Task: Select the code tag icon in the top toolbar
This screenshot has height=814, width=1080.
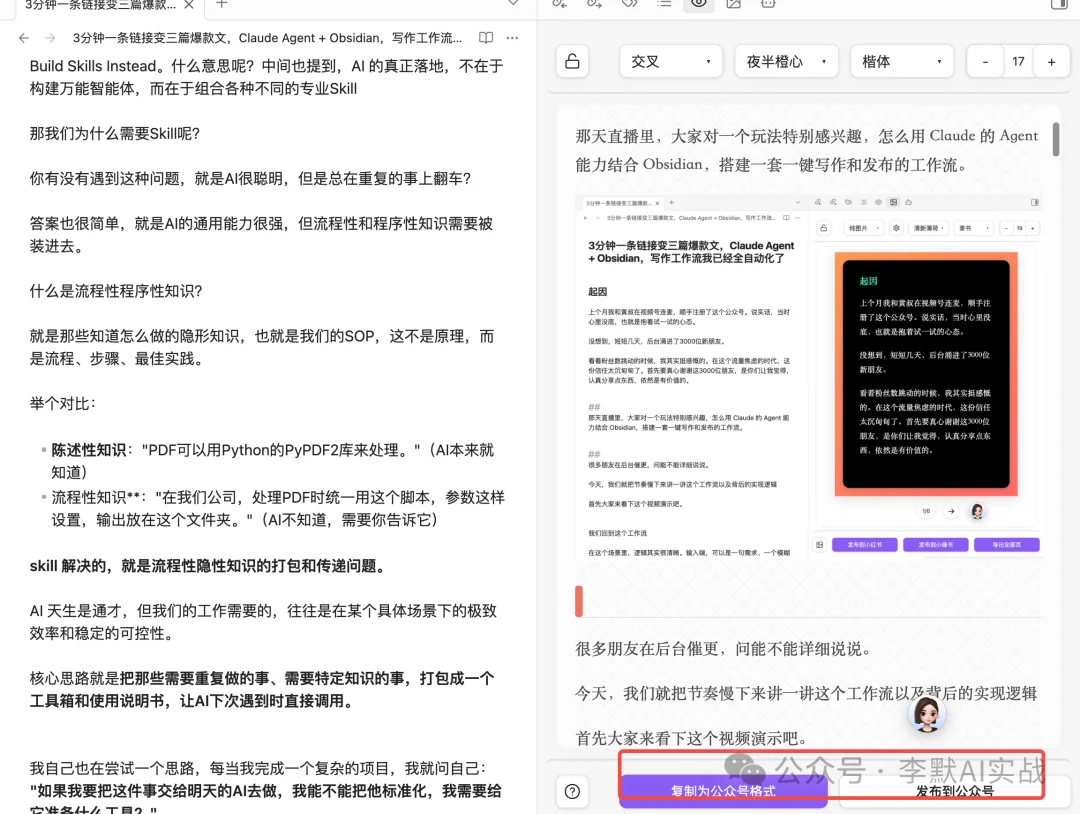Action: click(627, 6)
